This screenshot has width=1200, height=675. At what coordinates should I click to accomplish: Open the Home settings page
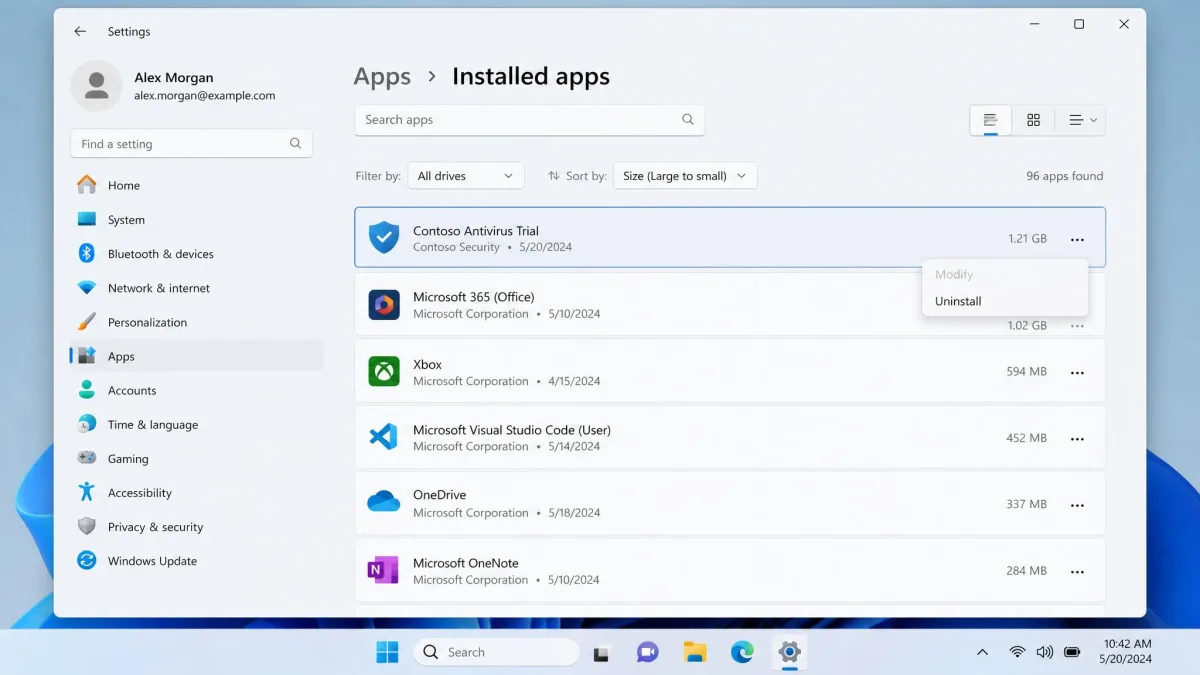tap(196, 185)
